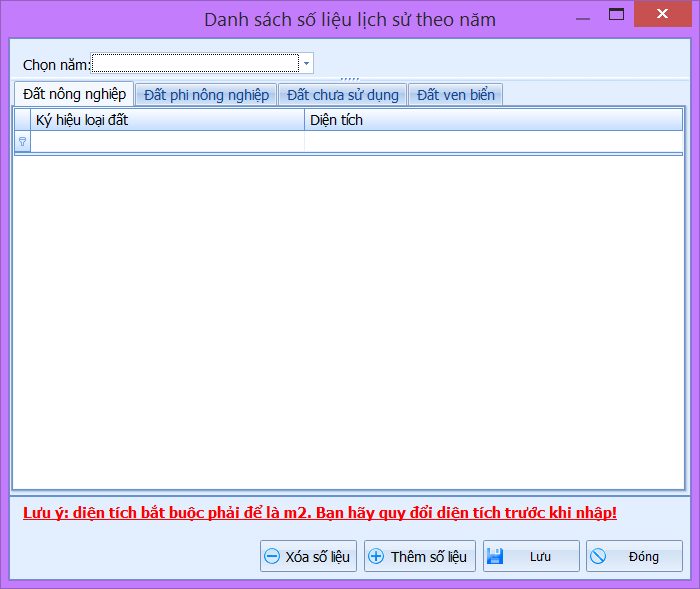The width and height of the screenshot is (700, 589).
Task: Click the dotted splitter grip above tabs
Action: tap(349, 79)
